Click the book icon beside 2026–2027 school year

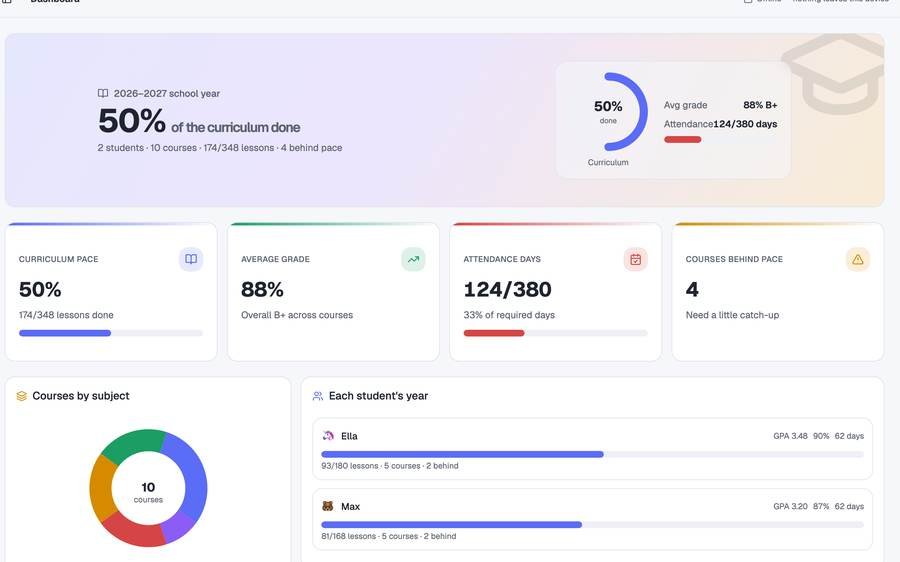coord(103,93)
